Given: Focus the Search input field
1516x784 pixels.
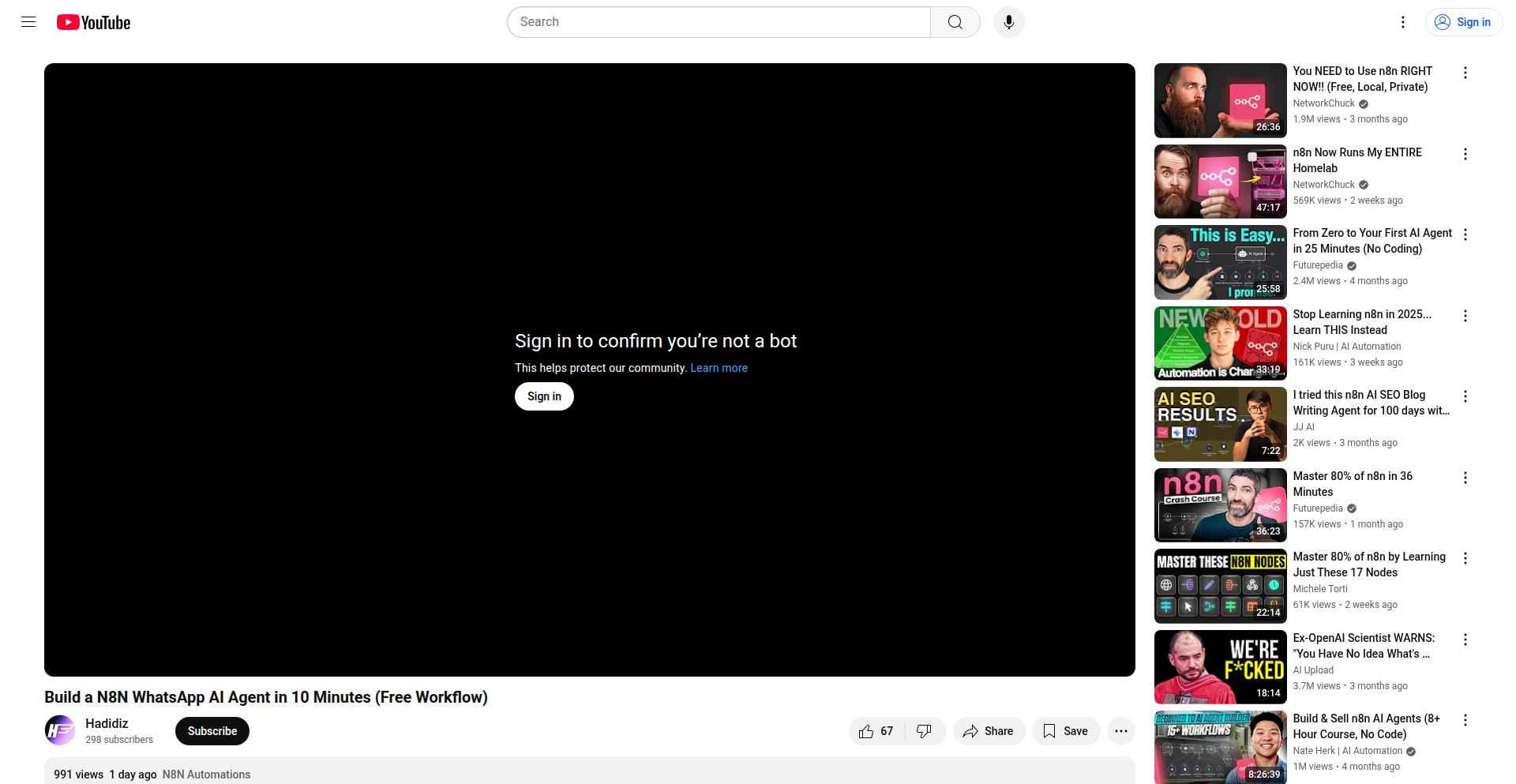Looking at the screenshot, I should [x=719, y=22].
